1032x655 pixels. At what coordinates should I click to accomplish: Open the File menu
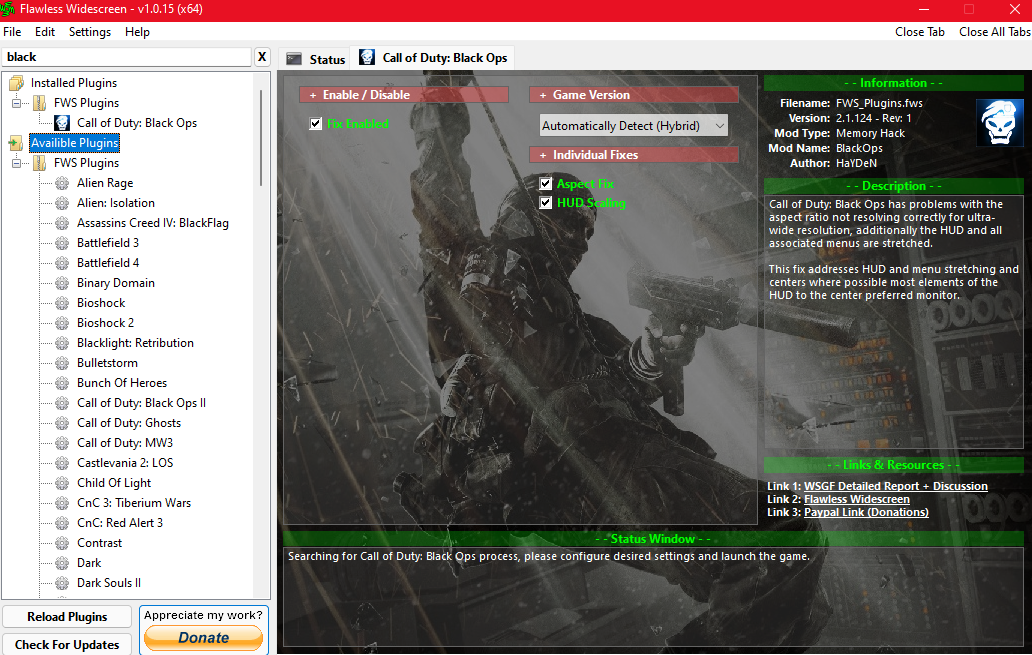[12, 32]
